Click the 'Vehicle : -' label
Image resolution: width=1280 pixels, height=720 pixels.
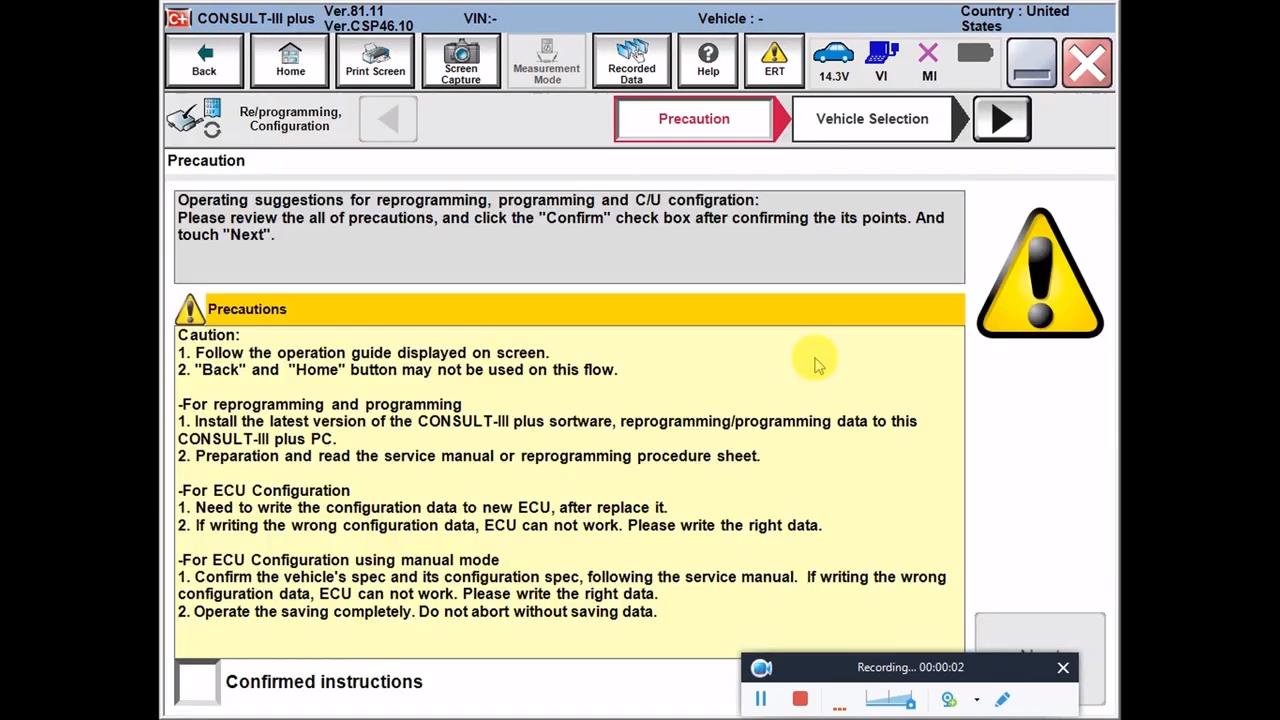click(x=730, y=18)
